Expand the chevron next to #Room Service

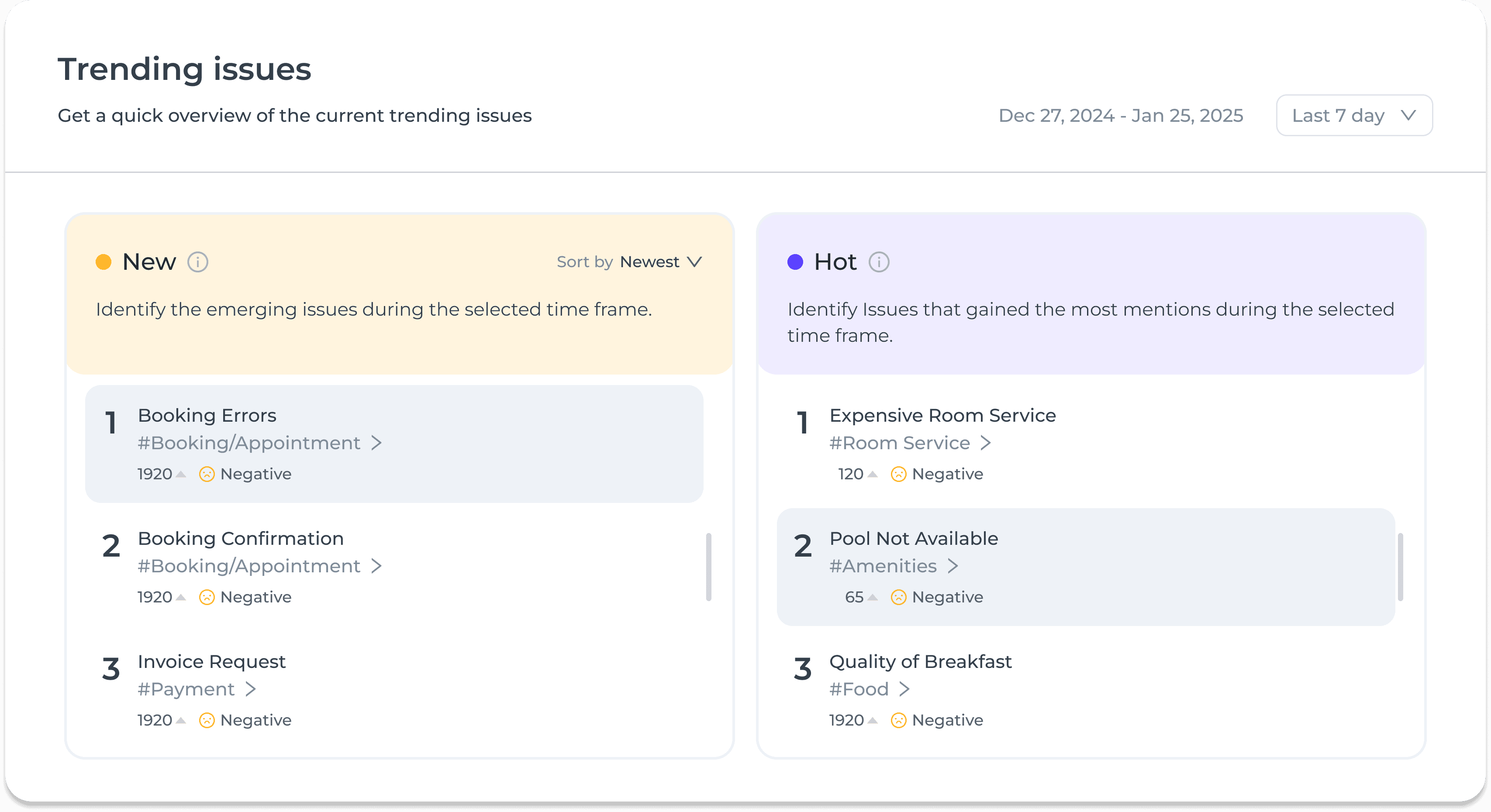[x=985, y=443]
